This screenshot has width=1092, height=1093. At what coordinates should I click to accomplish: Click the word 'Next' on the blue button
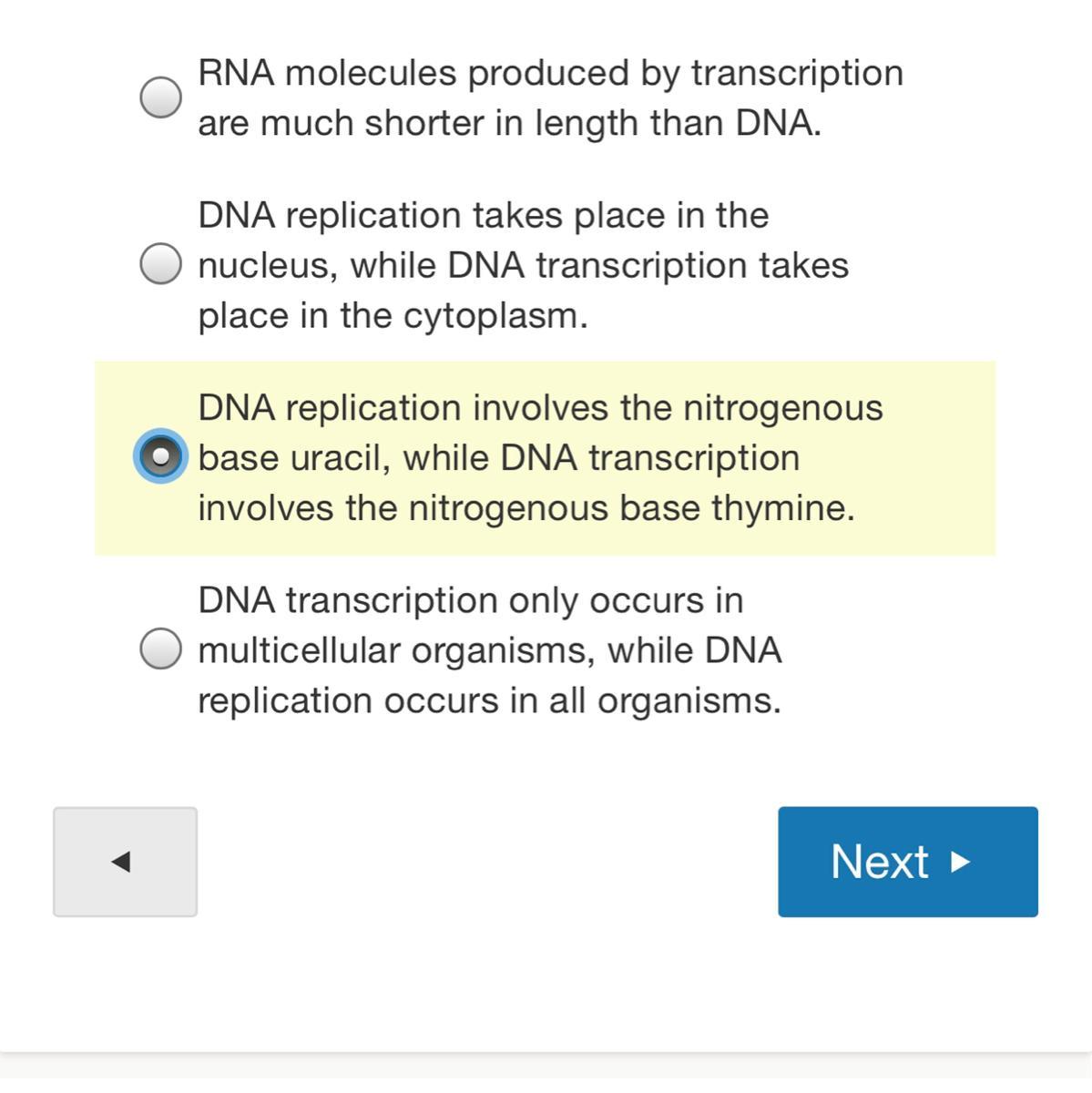tap(879, 862)
